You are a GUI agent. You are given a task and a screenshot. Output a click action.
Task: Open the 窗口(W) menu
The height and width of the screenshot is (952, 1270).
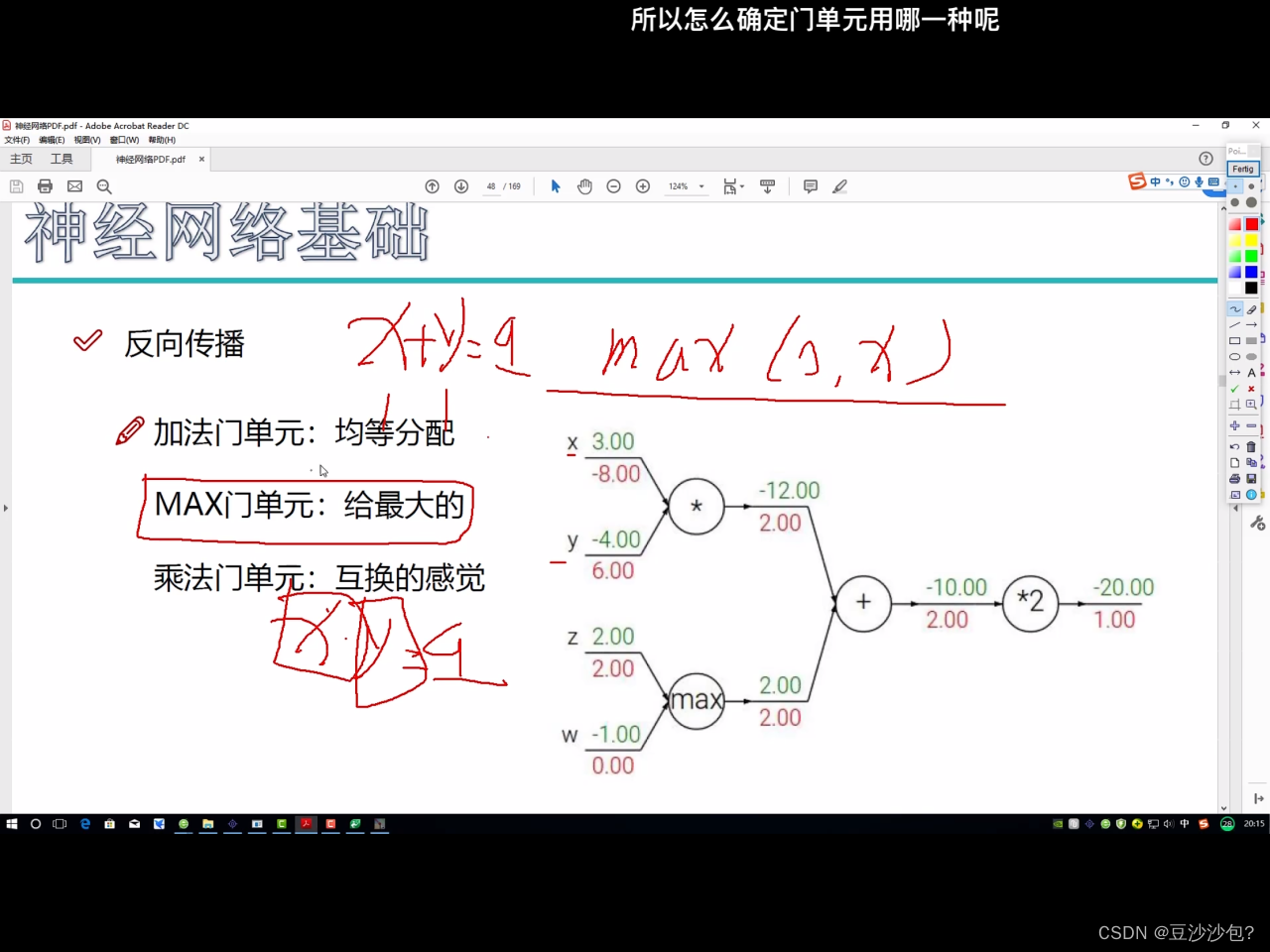[124, 140]
